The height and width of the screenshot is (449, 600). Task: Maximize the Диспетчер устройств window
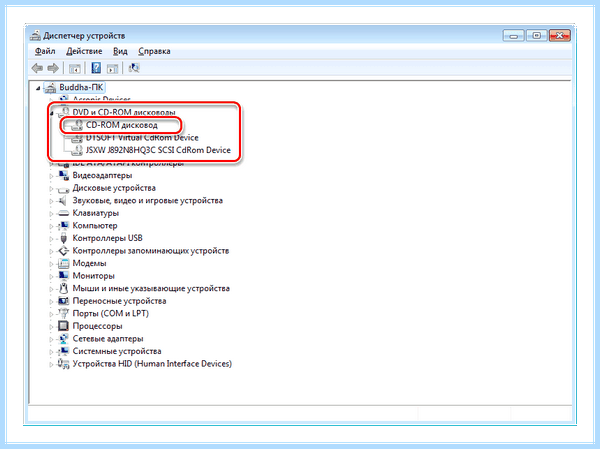(536, 36)
